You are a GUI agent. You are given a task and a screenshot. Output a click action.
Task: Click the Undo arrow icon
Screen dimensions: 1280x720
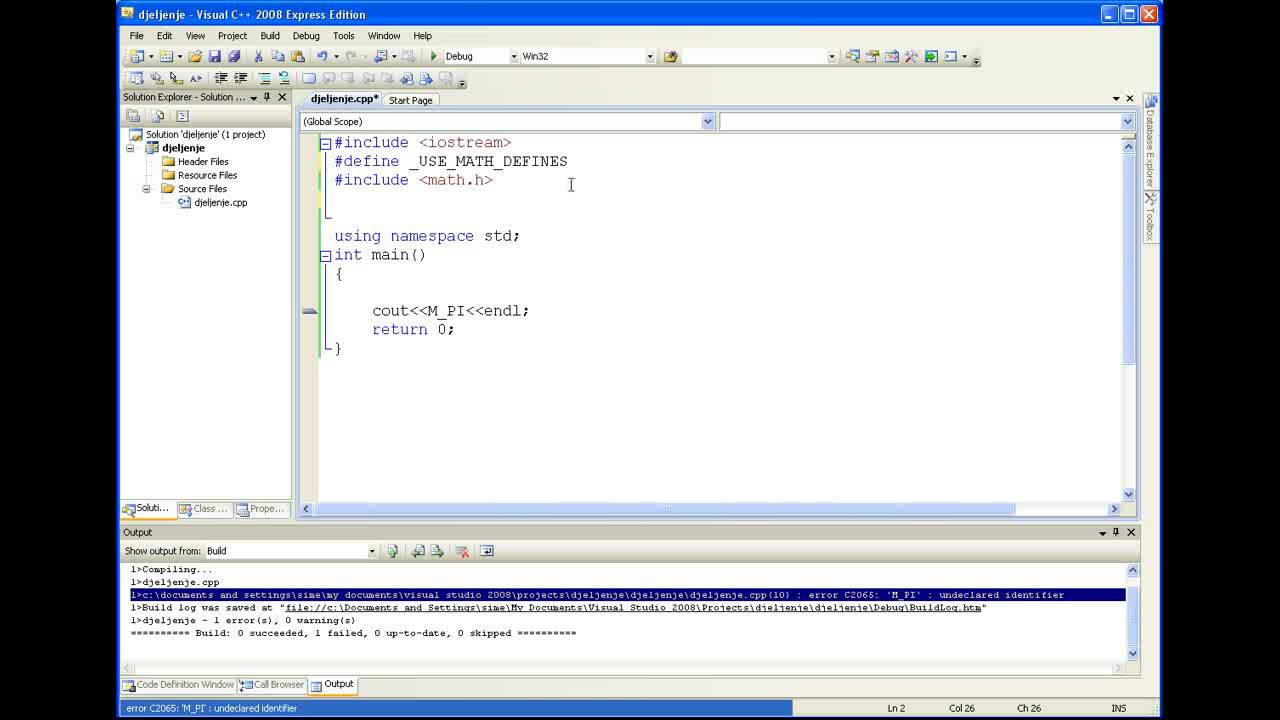pos(322,56)
